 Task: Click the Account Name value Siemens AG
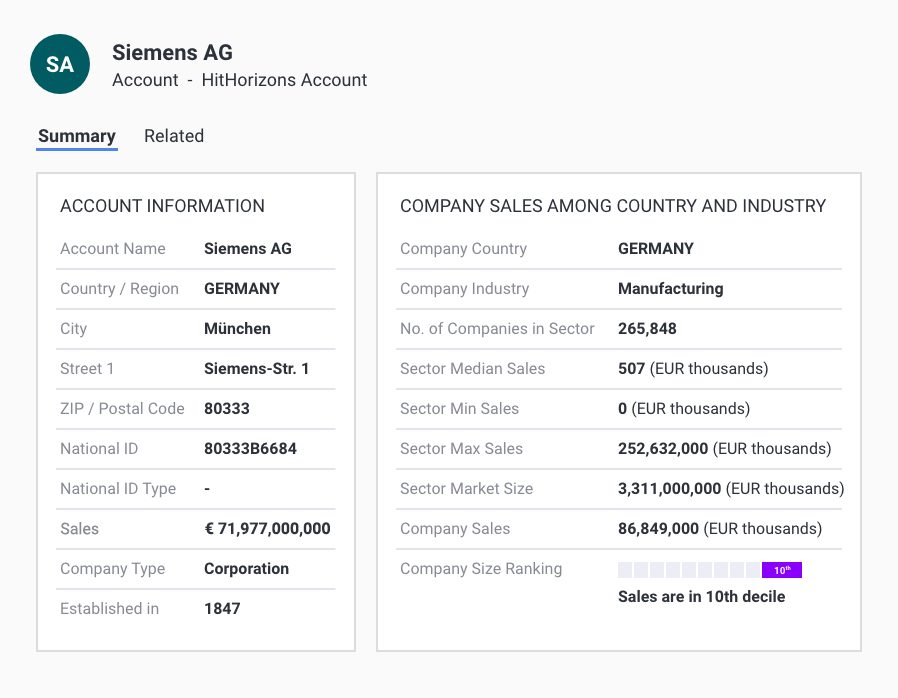(248, 249)
